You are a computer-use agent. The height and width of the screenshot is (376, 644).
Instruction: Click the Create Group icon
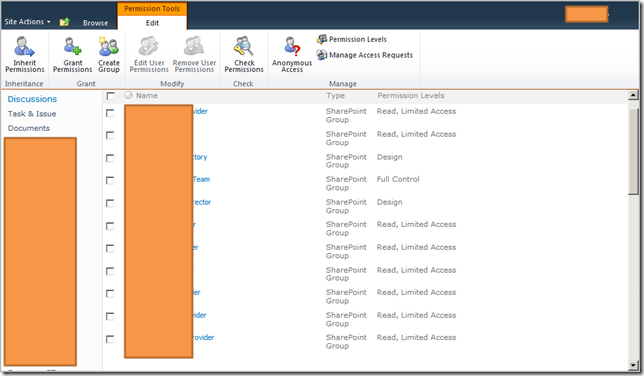[108, 46]
